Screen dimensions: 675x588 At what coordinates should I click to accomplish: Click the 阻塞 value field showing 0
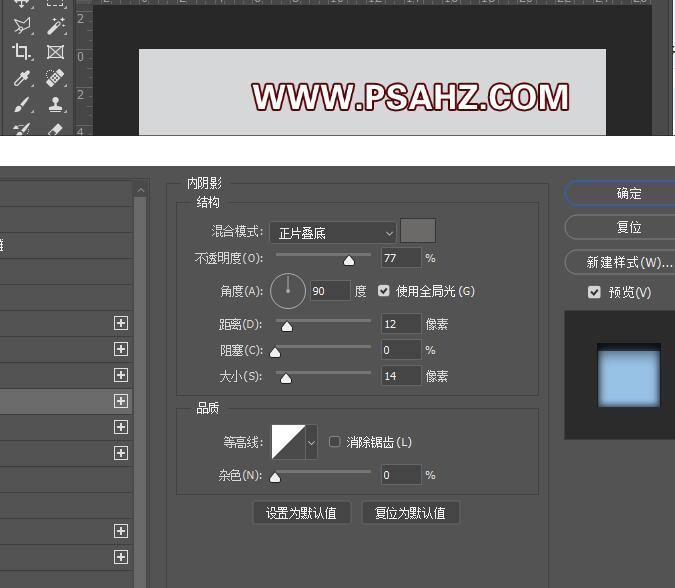pyautogui.click(x=401, y=350)
